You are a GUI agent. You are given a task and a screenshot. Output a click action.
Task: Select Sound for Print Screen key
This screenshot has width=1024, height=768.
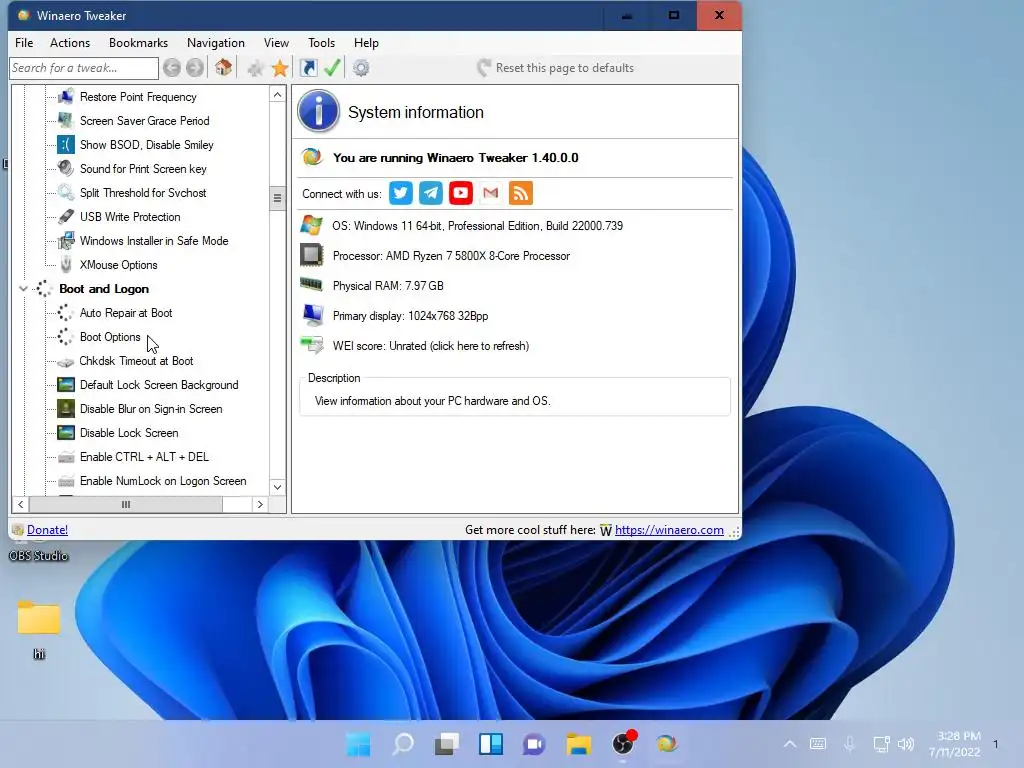point(143,168)
